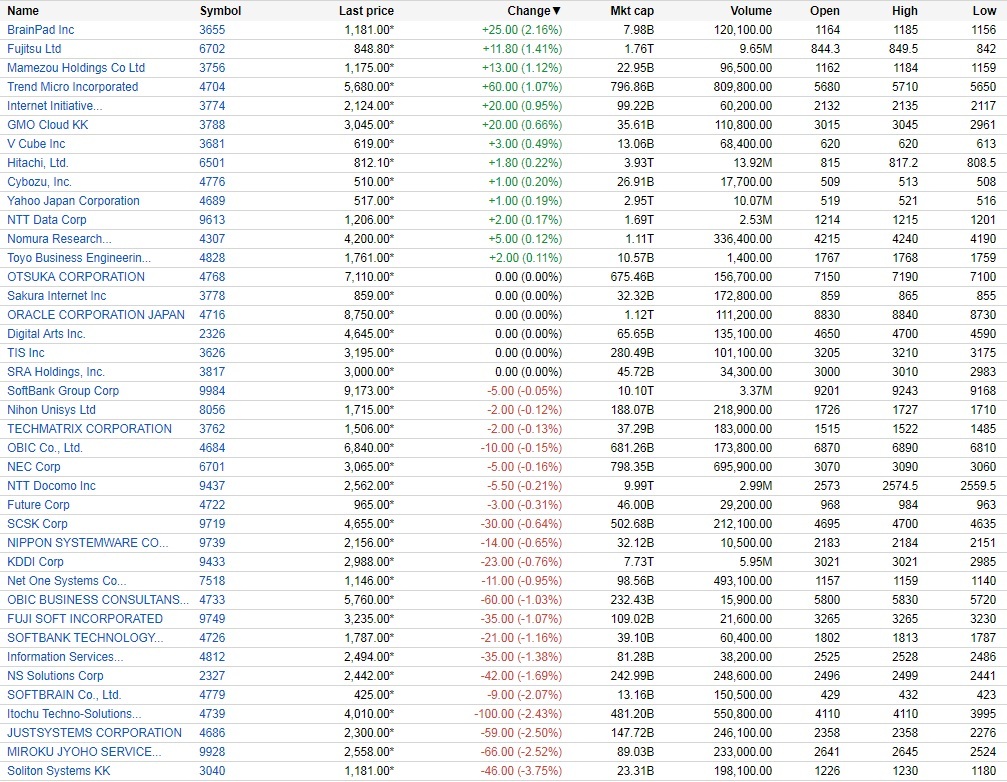Click ticker symbol 4704

[x=212, y=87]
